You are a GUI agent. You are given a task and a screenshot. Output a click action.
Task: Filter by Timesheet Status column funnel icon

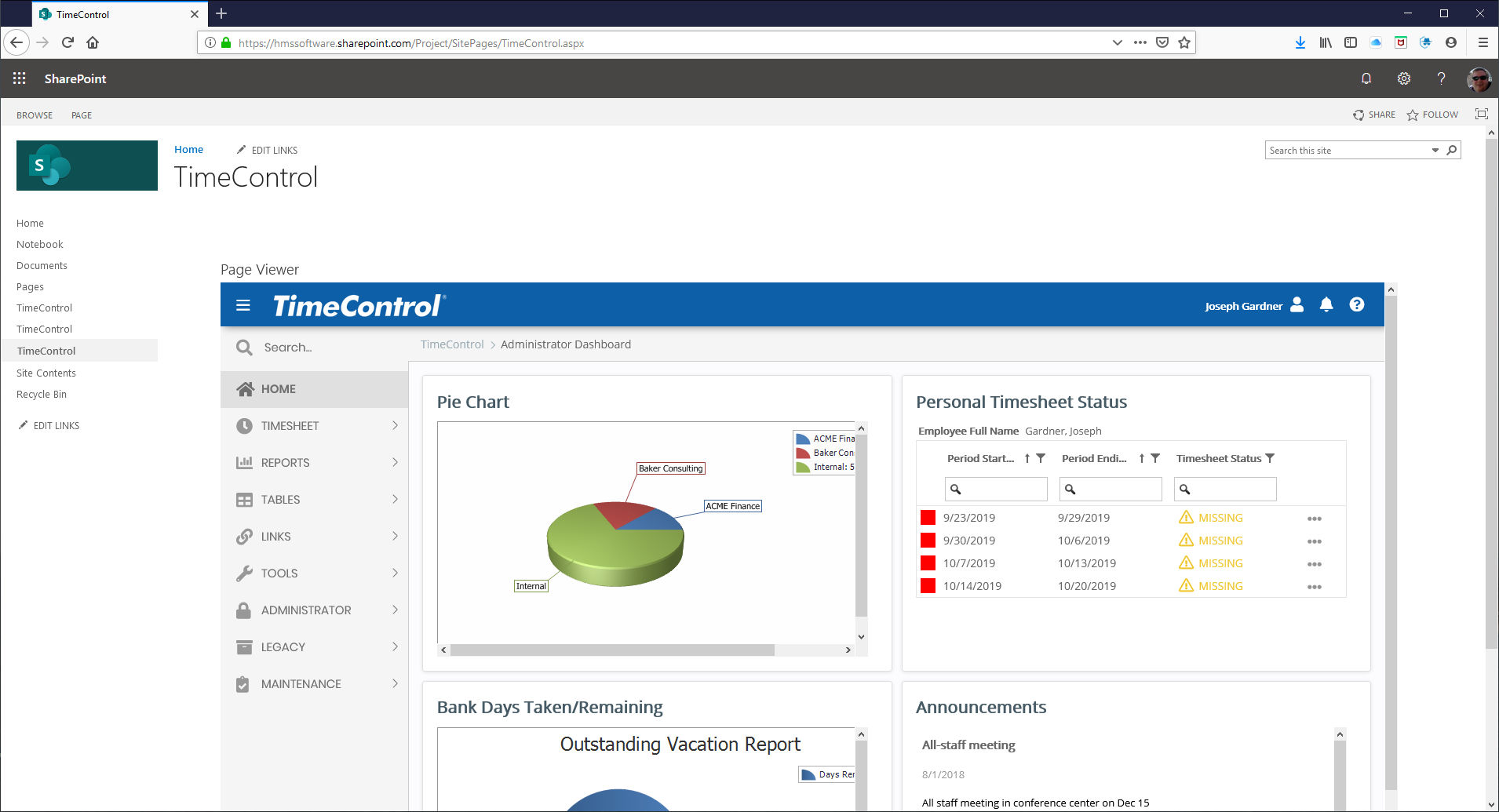[1270, 458]
